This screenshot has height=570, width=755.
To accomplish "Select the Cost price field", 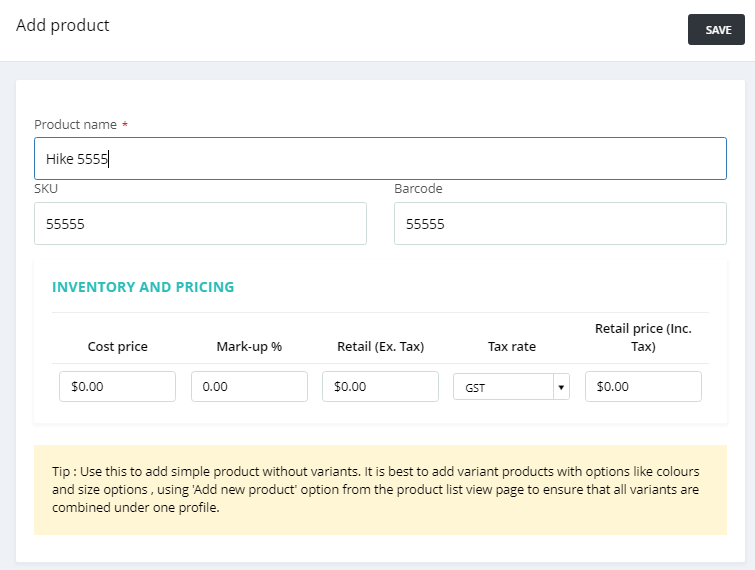I will (x=117, y=386).
